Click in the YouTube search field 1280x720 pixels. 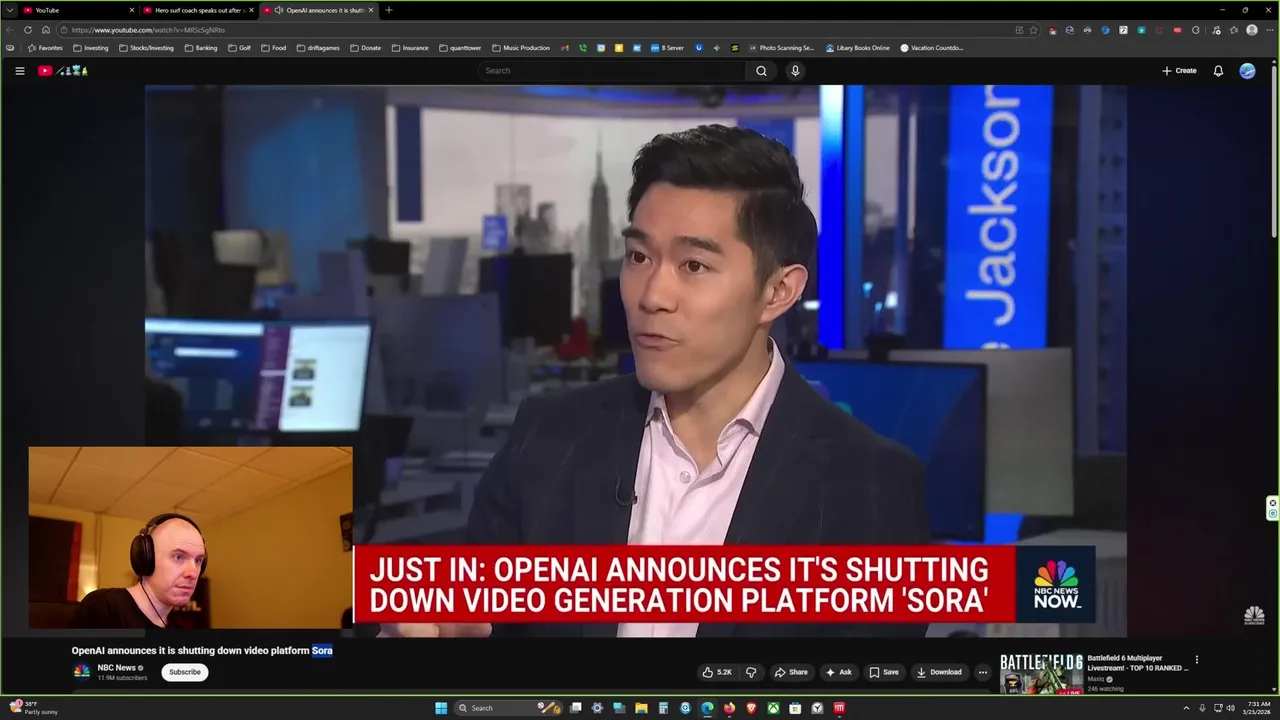pos(612,71)
